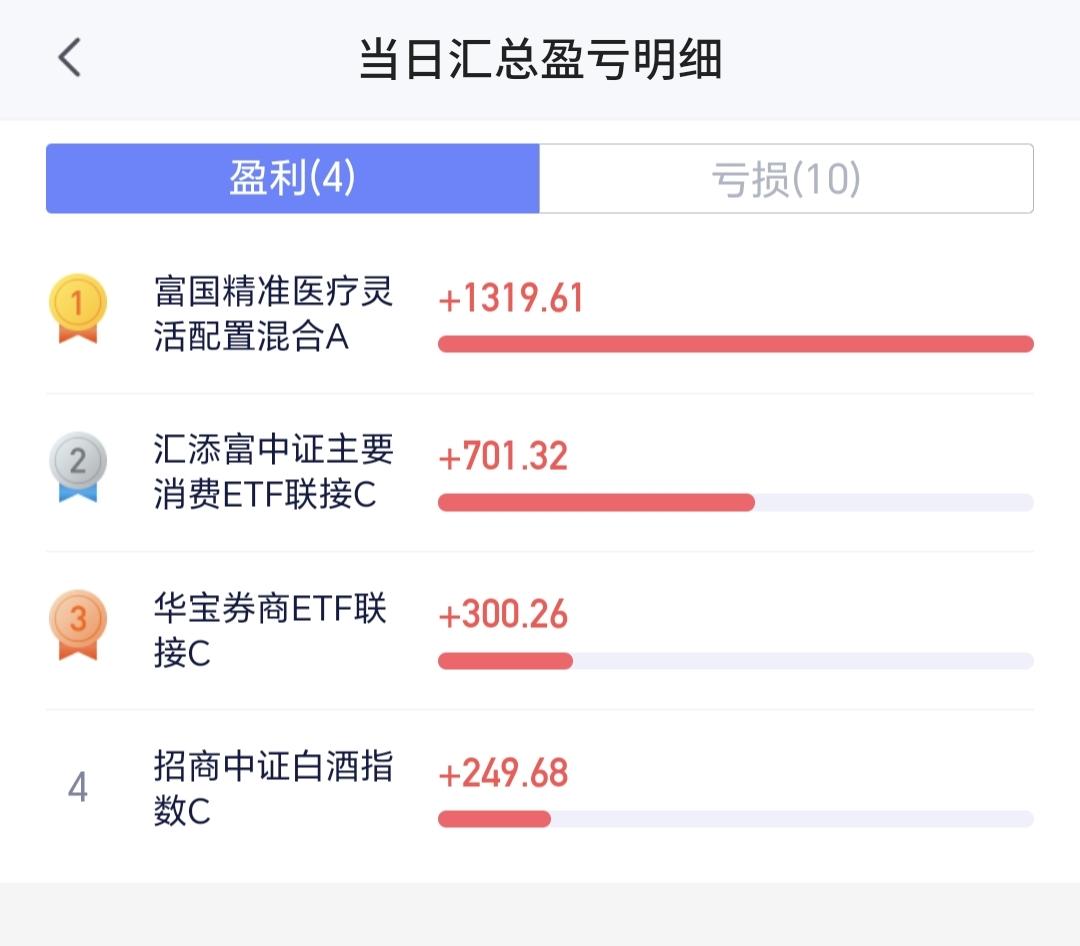Tap the gold first-place medal icon
This screenshot has width=1080, height=946.
click(78, 308)
